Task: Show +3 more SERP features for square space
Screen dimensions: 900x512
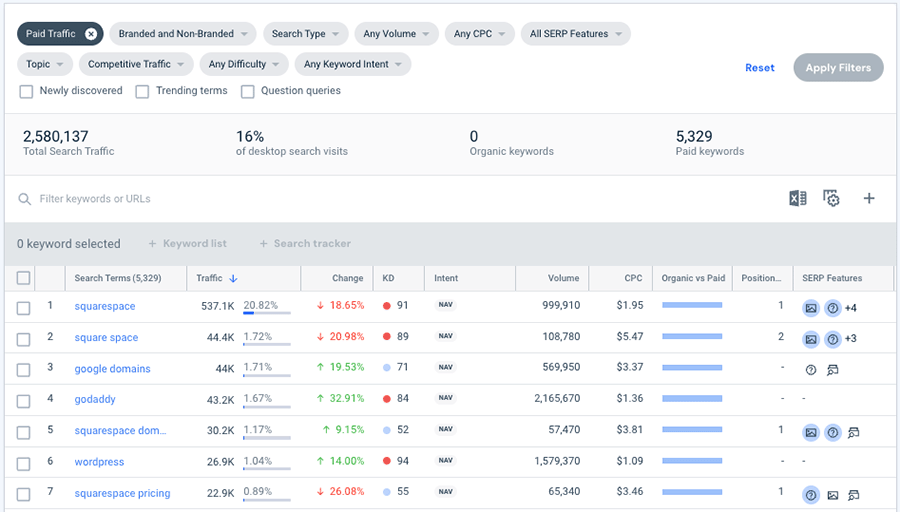Action: coord(851,339)
